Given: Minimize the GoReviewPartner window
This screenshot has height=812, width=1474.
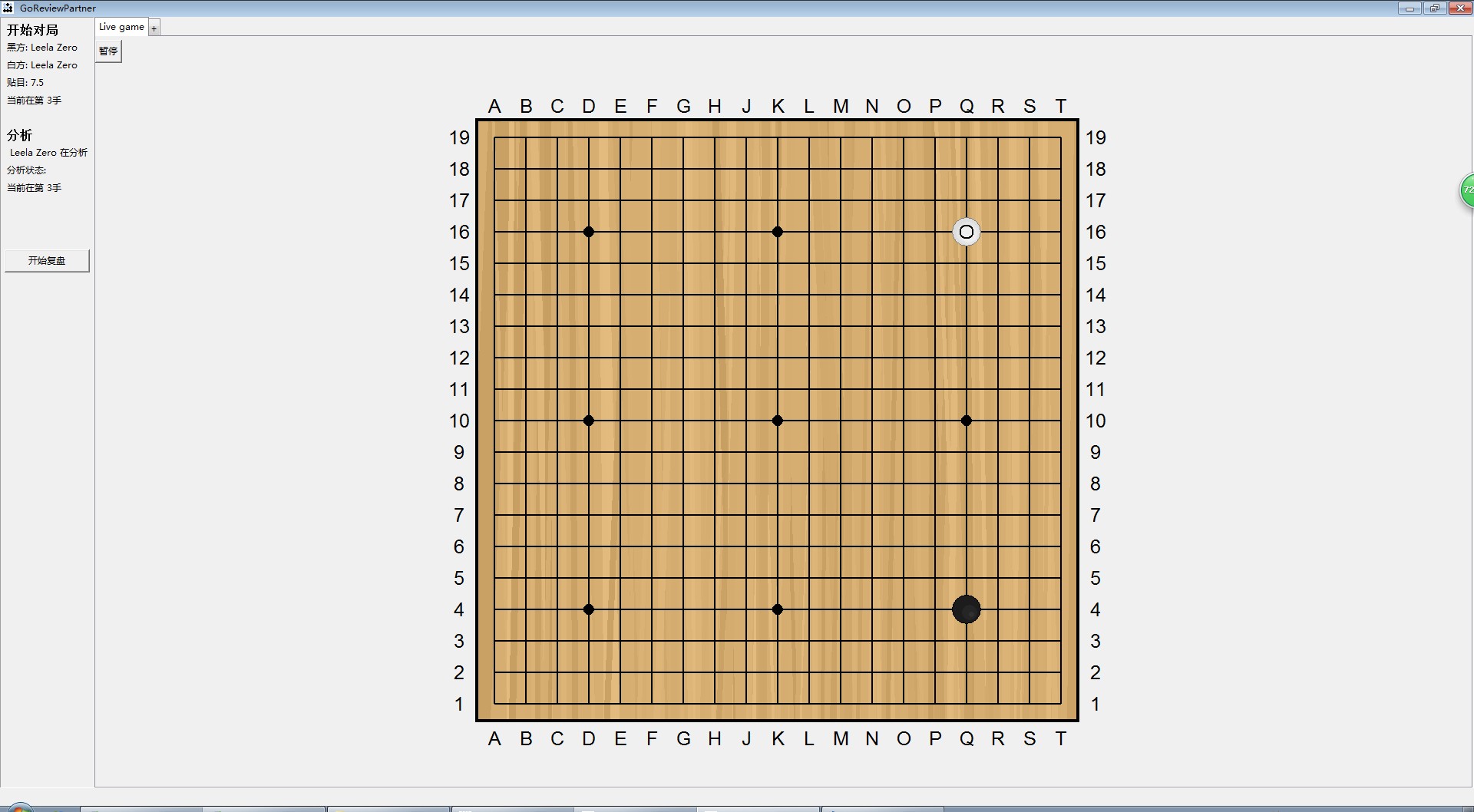Looking at the screenshot, I should click(x=1410, y=8).
